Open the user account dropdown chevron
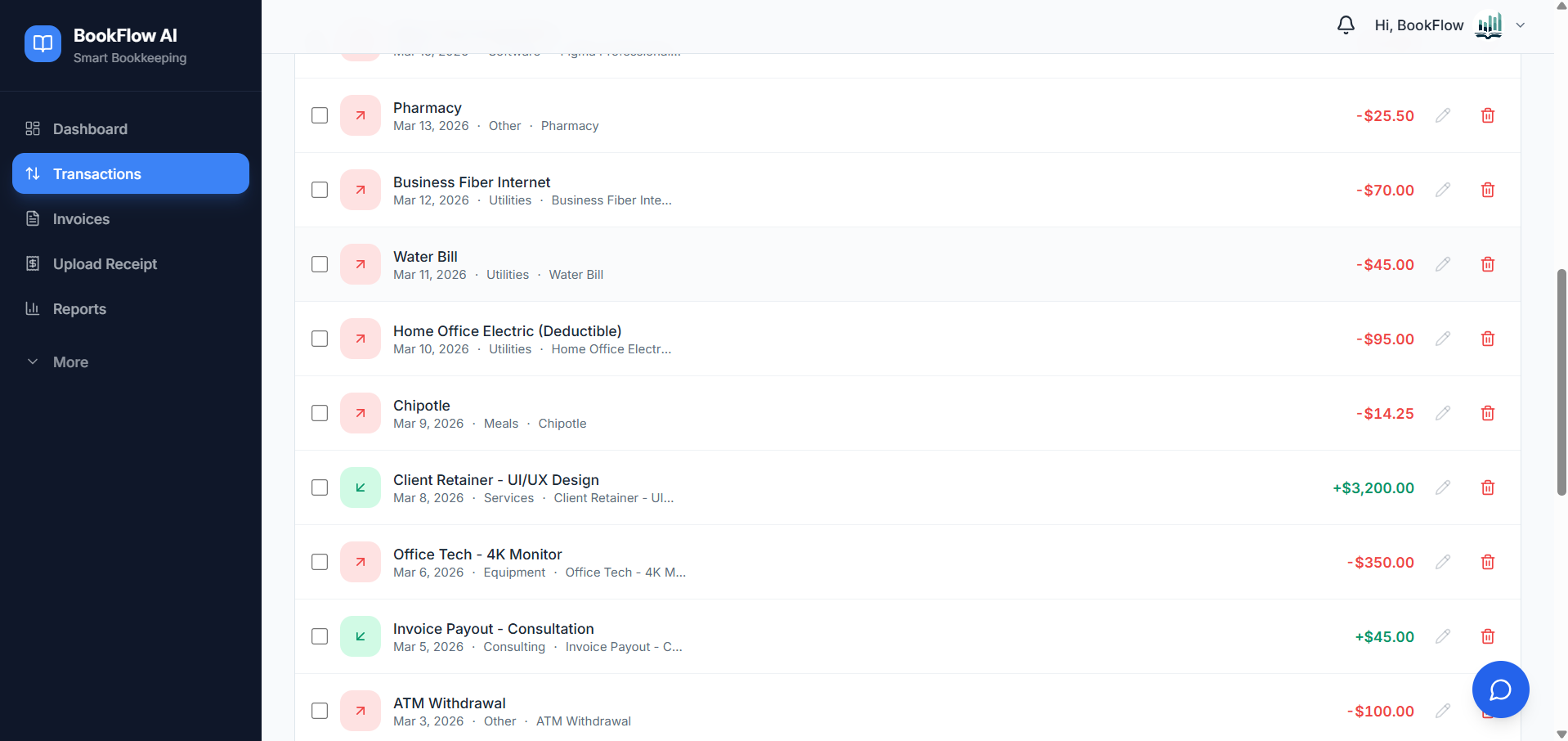Screen dimensions: 1568x741 point(1521,25)
